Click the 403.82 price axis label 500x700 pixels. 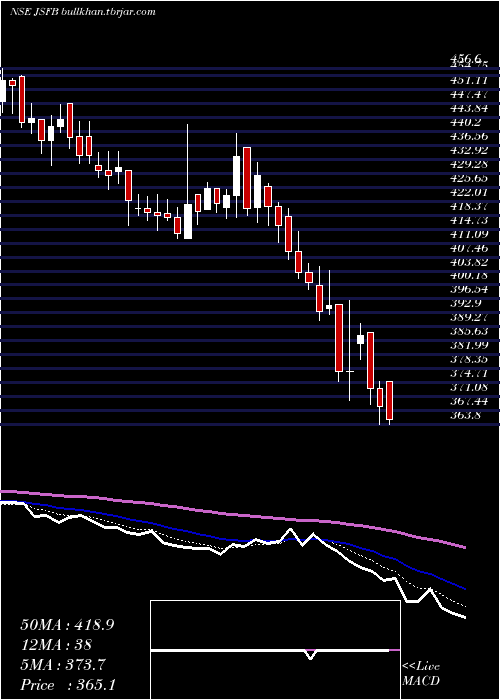[x=469, y=262]
